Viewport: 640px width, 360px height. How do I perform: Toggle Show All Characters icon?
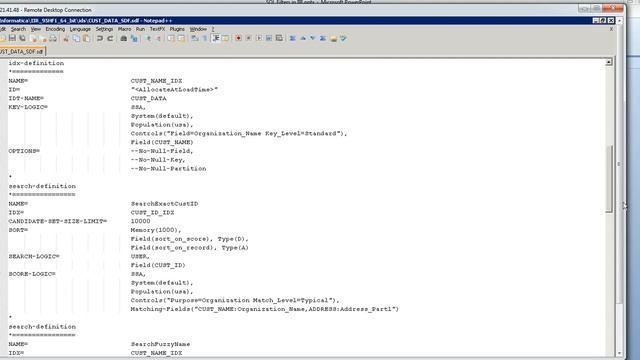click(x=204, y=38)
